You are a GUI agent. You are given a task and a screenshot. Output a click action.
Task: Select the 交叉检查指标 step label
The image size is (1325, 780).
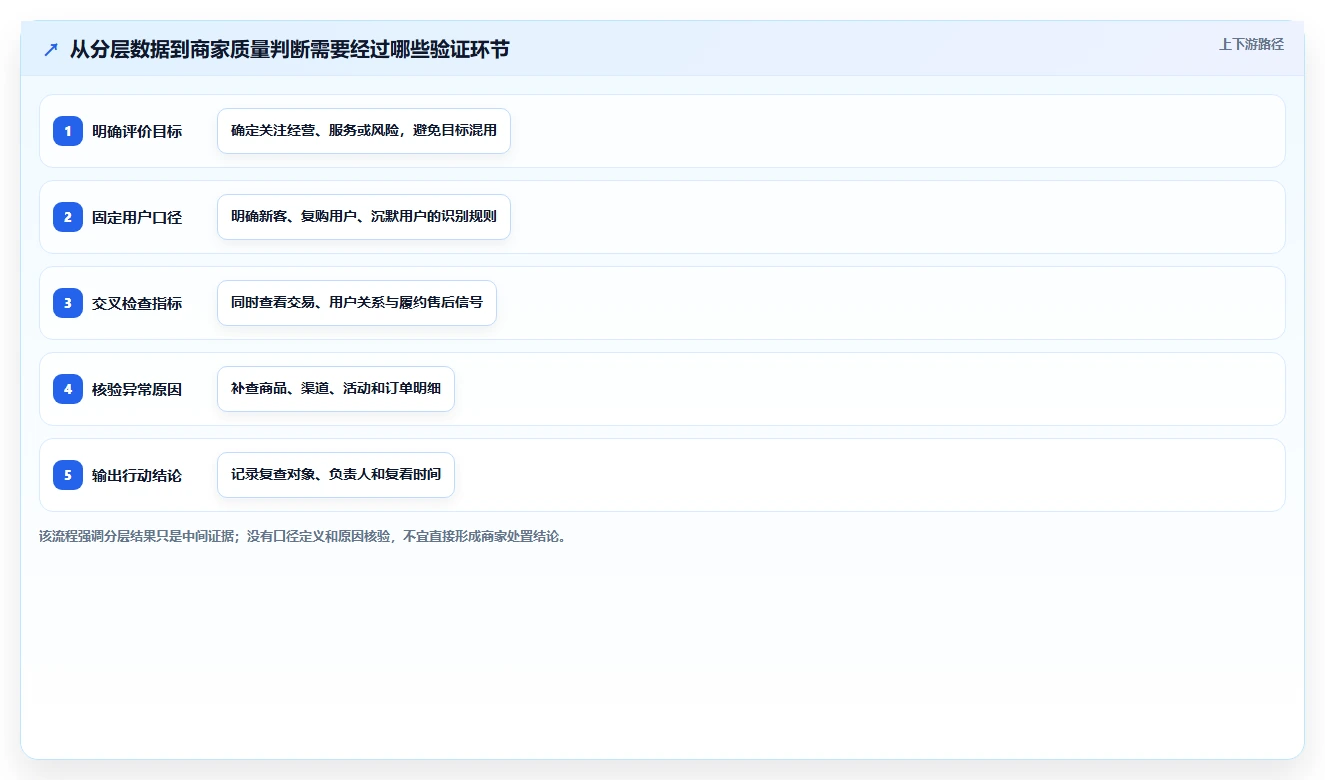[x=137, y=303]
